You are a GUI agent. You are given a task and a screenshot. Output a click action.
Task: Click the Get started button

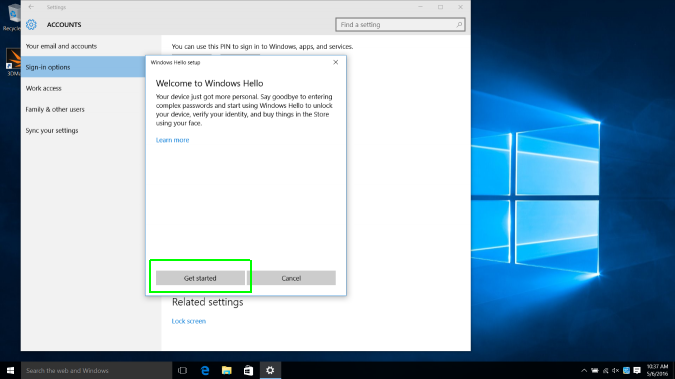pyautogui.click(x=200, y=278)
